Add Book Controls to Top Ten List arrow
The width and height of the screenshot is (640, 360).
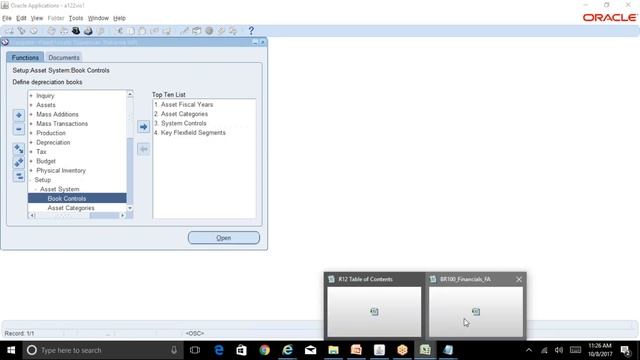[143, 127]
